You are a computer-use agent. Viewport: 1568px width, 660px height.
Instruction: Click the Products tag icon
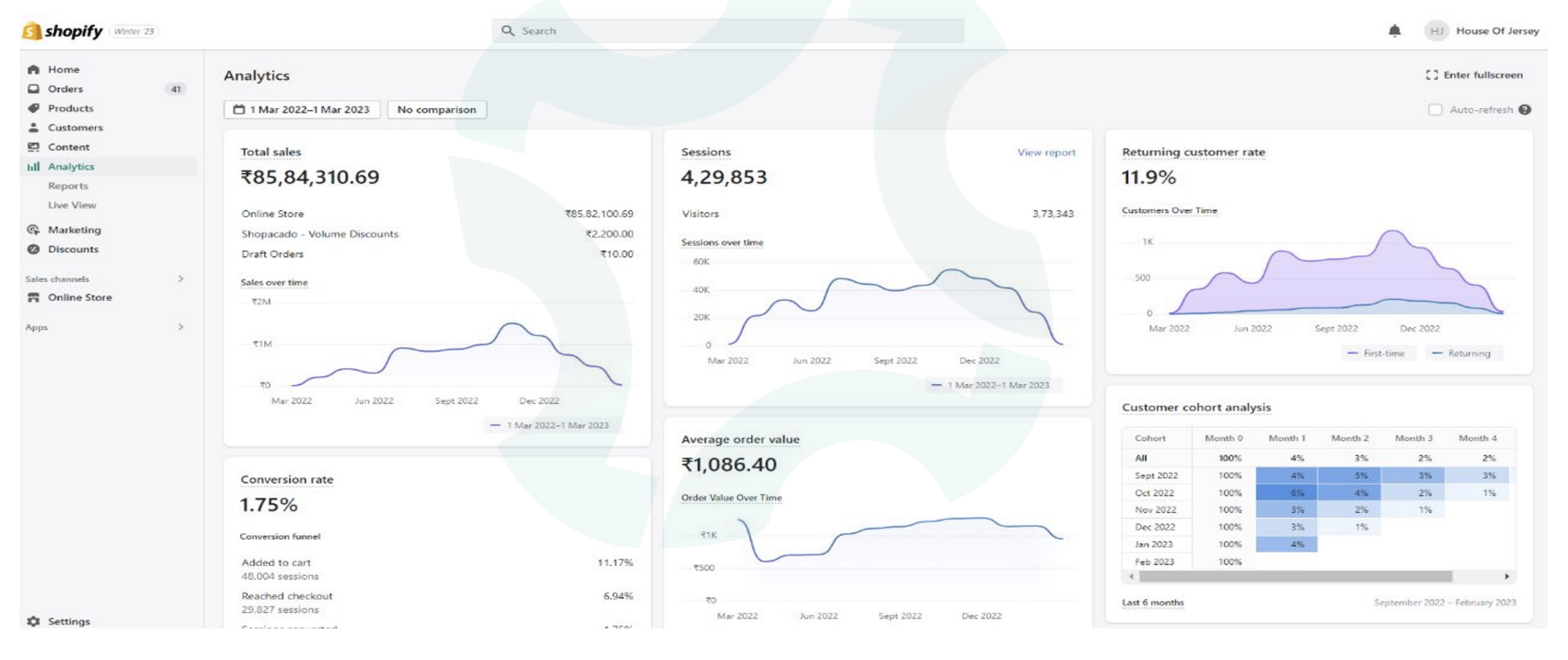coord(34,108)
